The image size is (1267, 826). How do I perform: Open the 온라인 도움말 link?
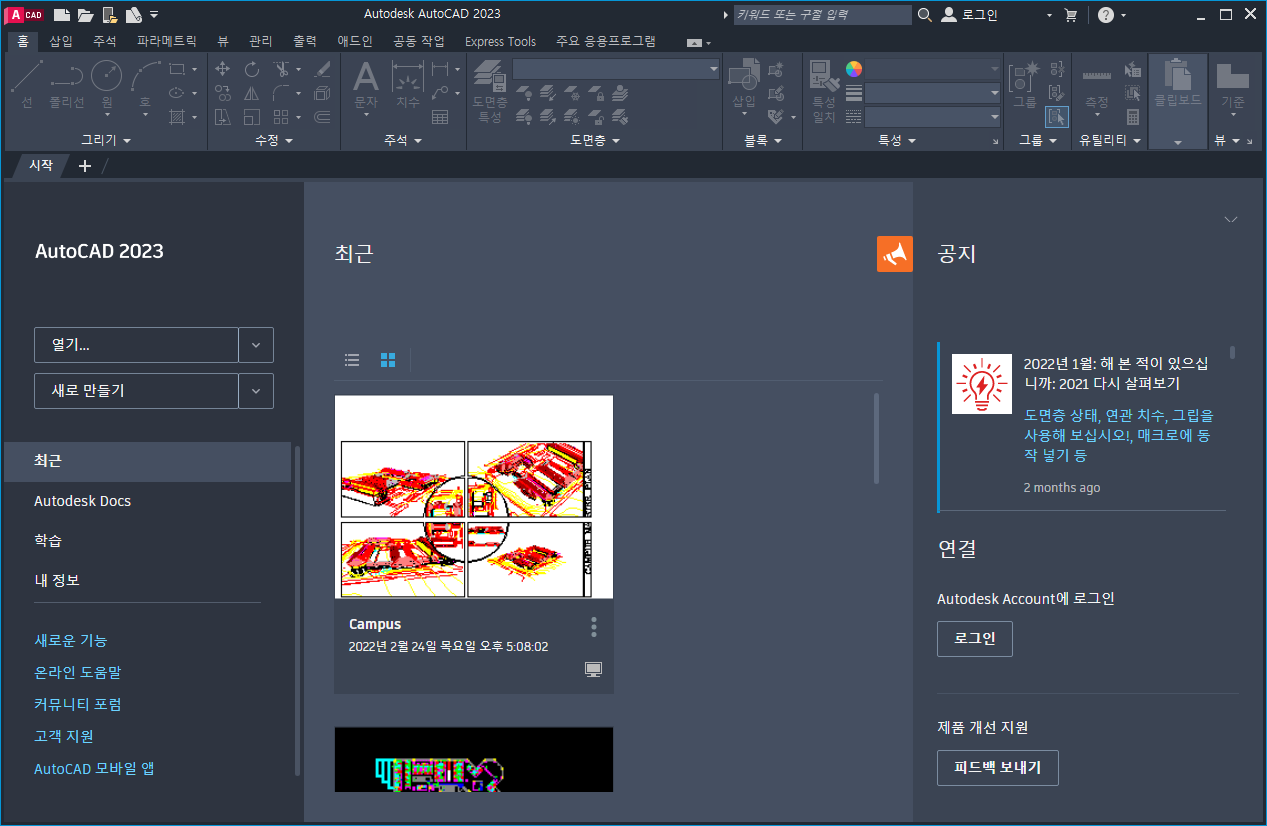[x=78, y=672]
